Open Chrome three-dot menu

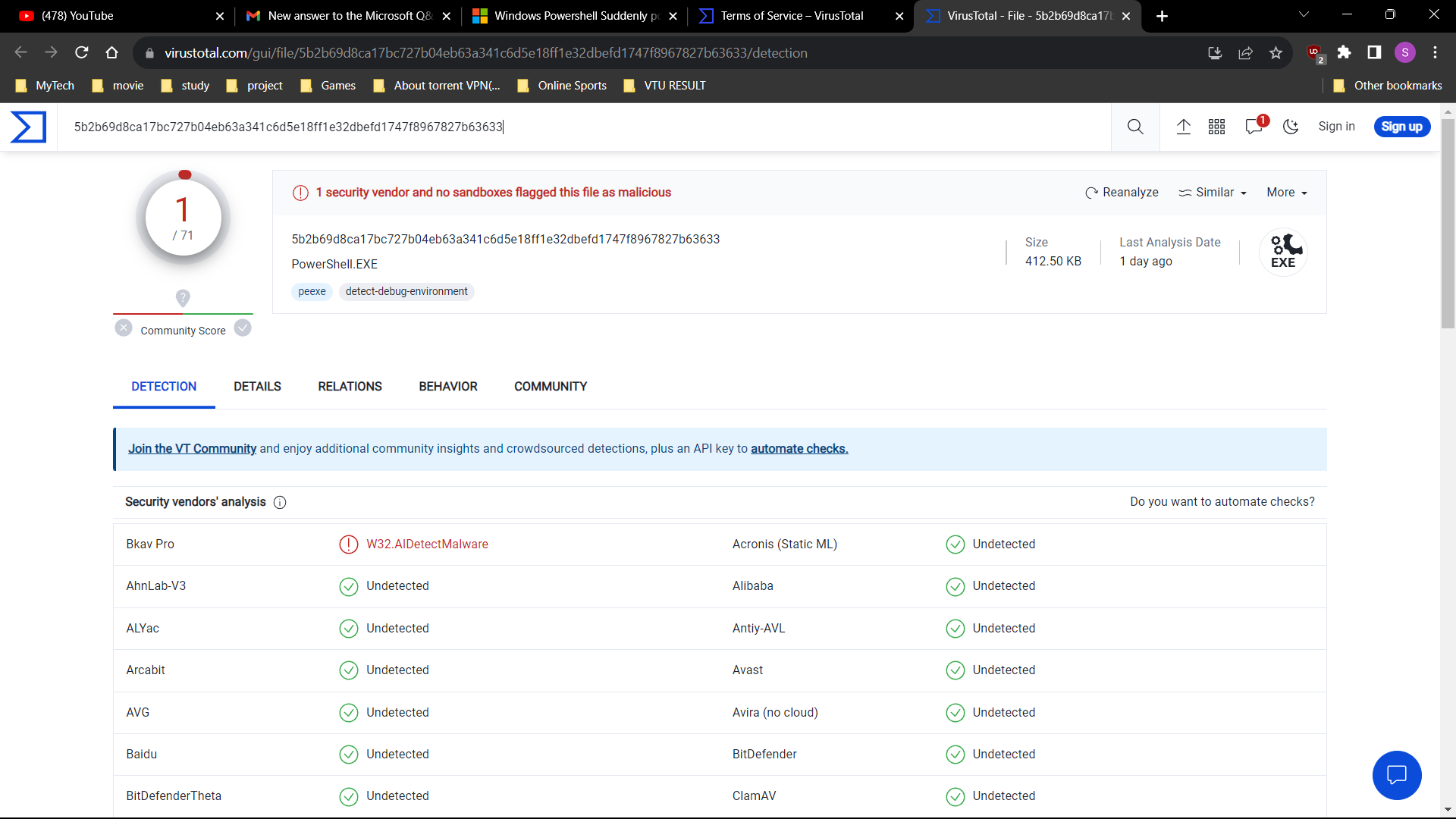click(1435, 52)
